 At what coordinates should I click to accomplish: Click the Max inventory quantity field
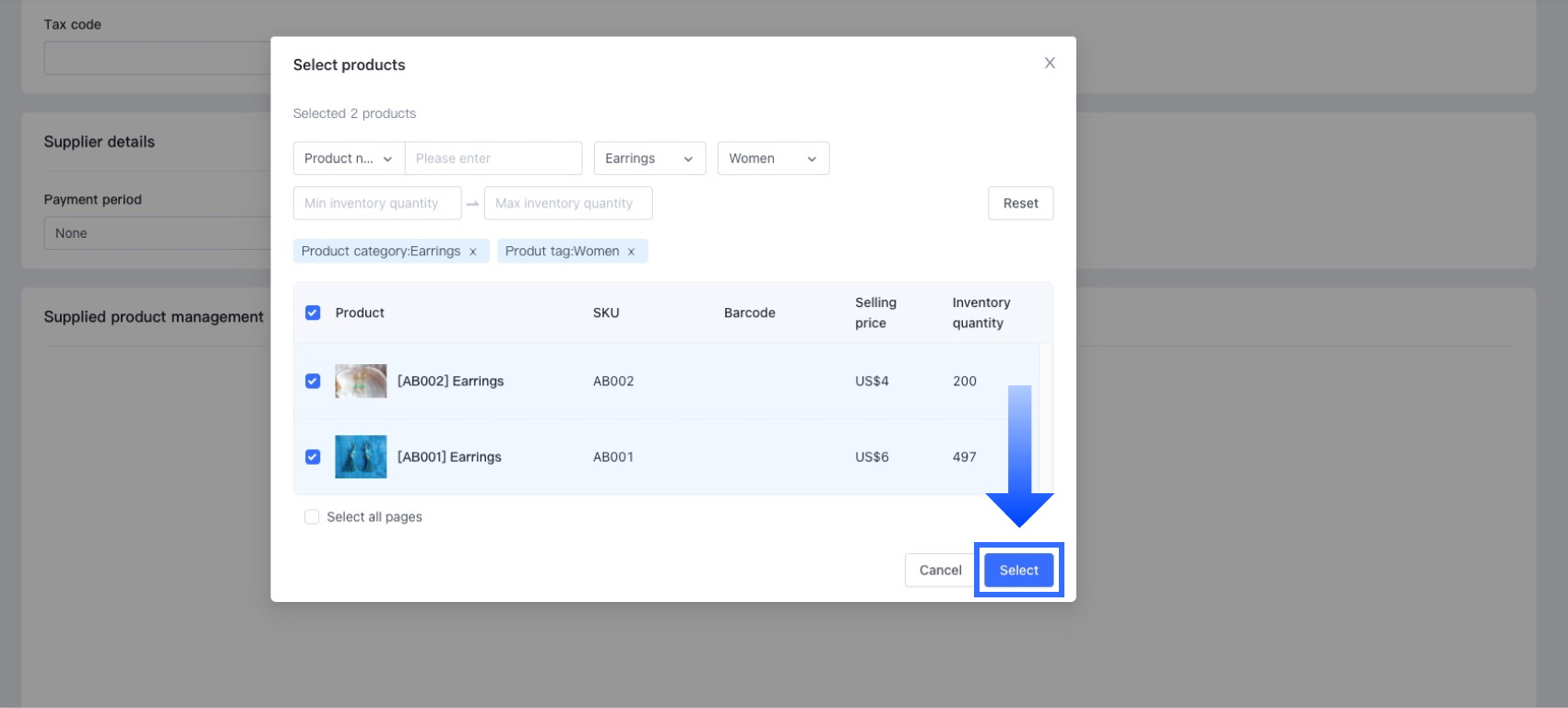(567, 203)
